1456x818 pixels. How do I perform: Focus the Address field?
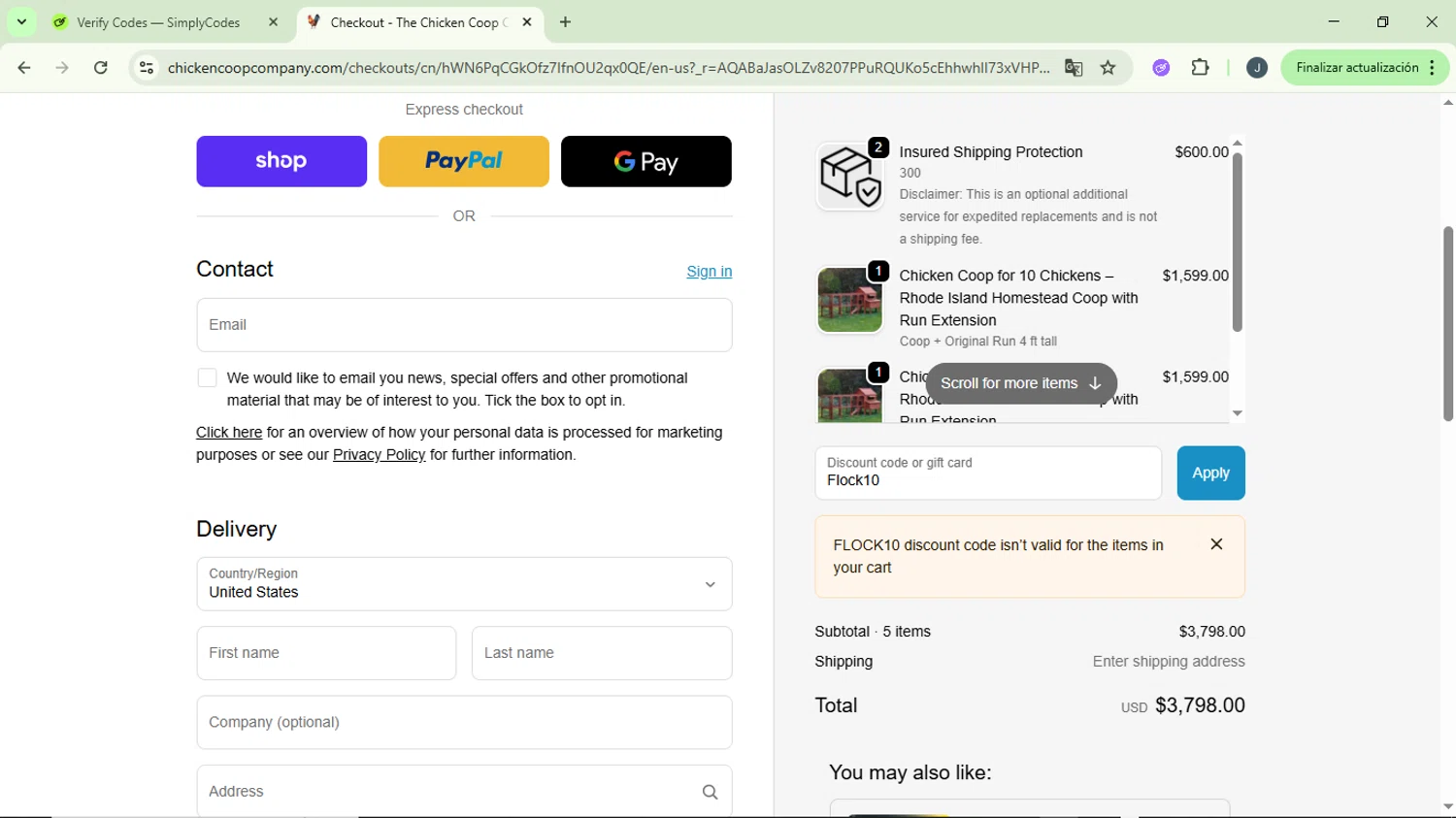[464, 792]
